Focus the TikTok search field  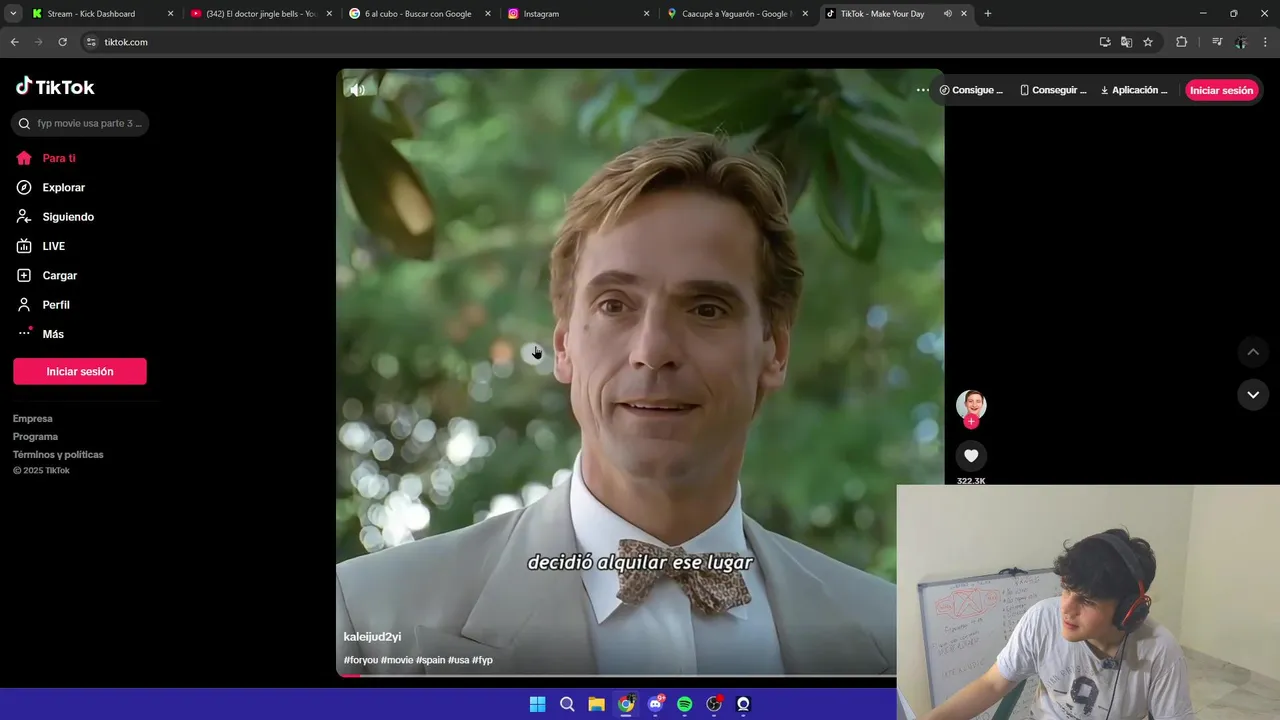coord(80,123)
